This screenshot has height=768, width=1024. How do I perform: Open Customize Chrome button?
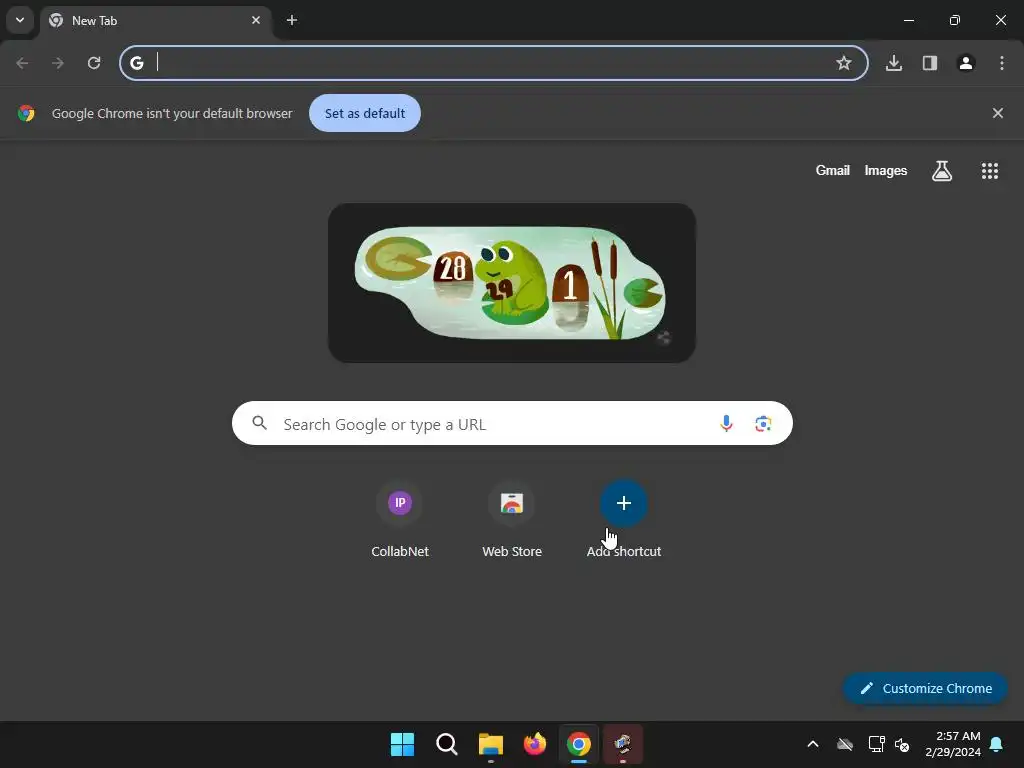[925, 688]
